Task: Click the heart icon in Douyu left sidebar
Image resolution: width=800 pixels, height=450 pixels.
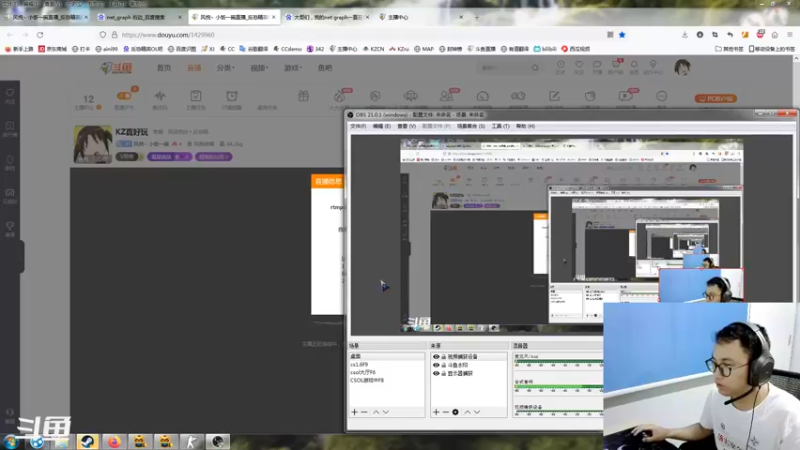Action: [10, 93]
